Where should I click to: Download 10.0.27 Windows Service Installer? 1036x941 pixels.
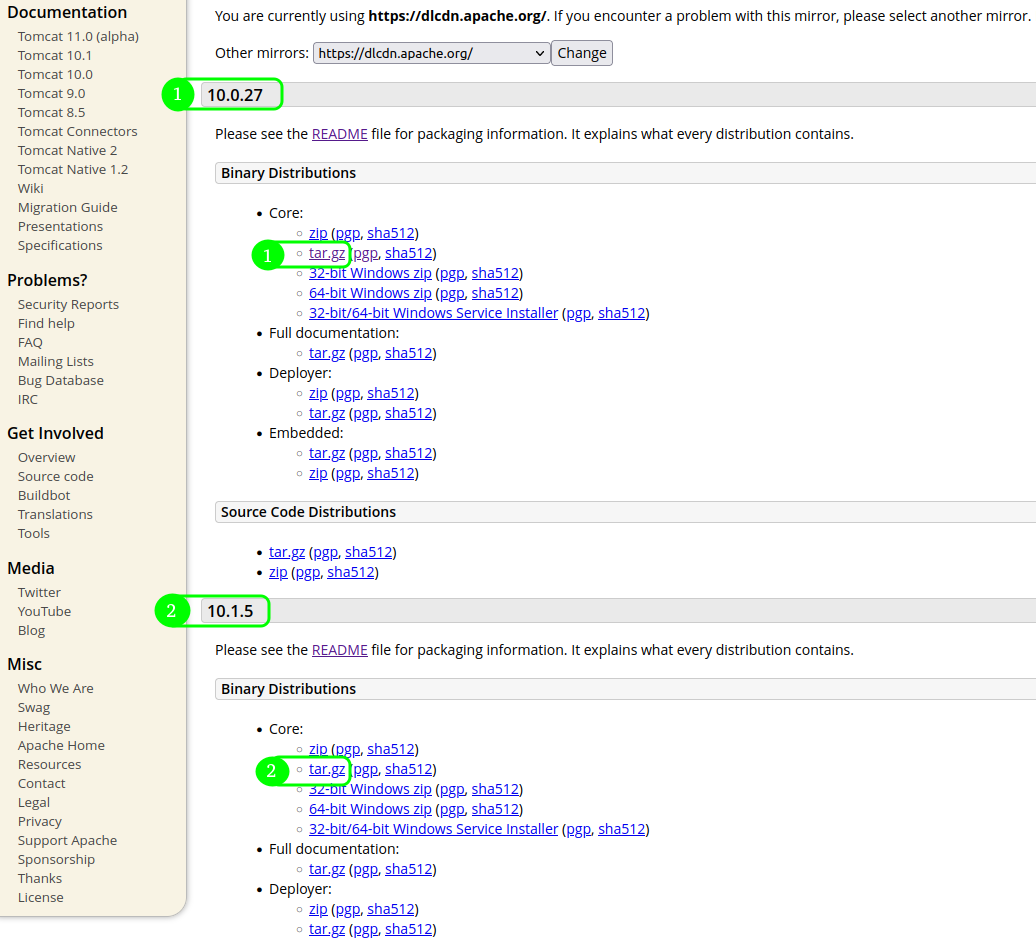[x=433, y=313]
